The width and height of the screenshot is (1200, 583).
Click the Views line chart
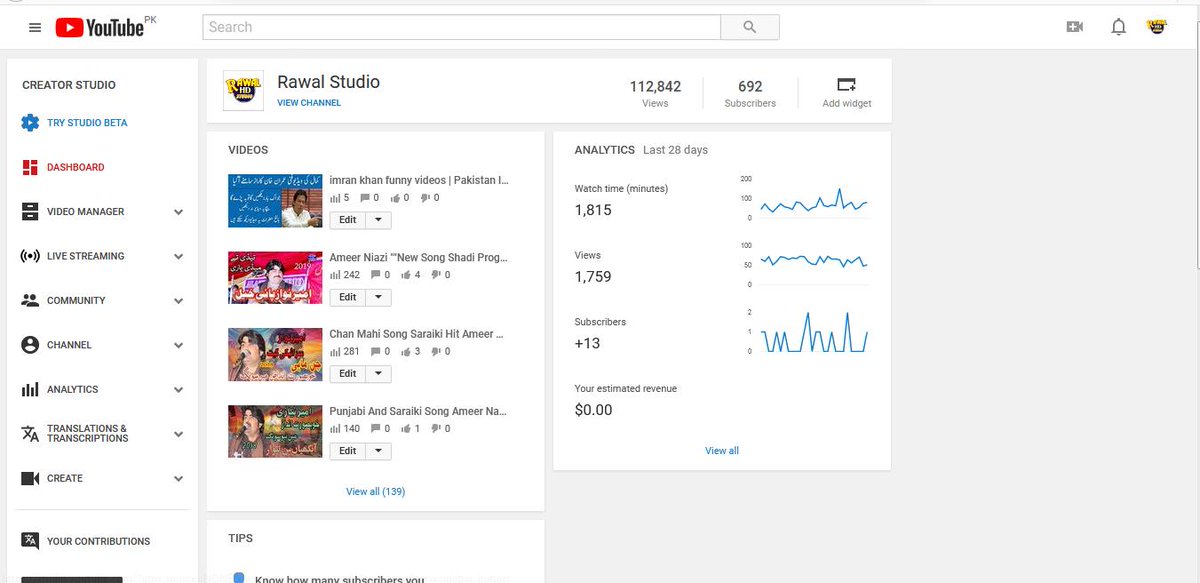pyautogui.click(x=813, y=262)
